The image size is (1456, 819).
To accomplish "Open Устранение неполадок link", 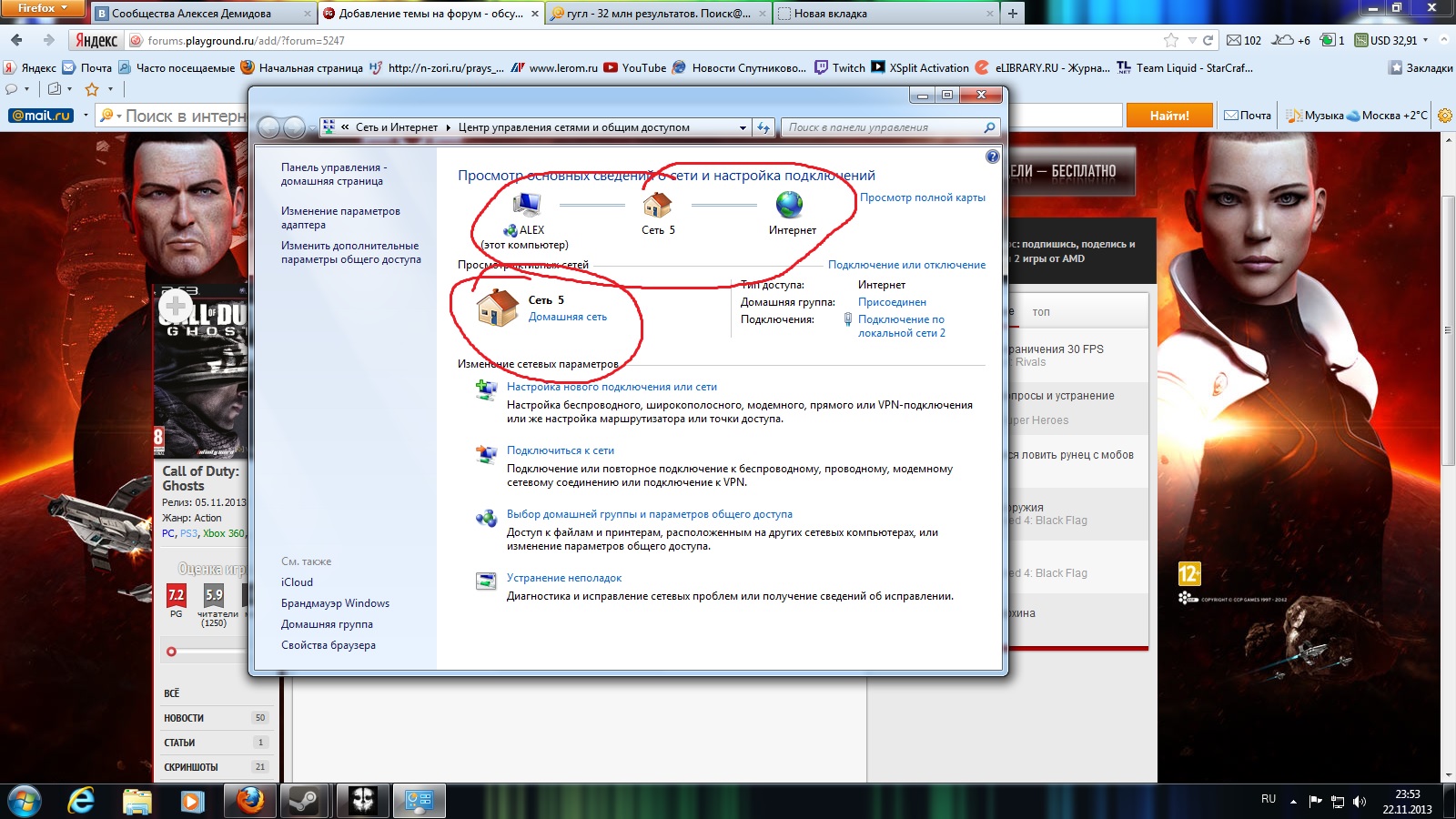I will coord(564,578).
